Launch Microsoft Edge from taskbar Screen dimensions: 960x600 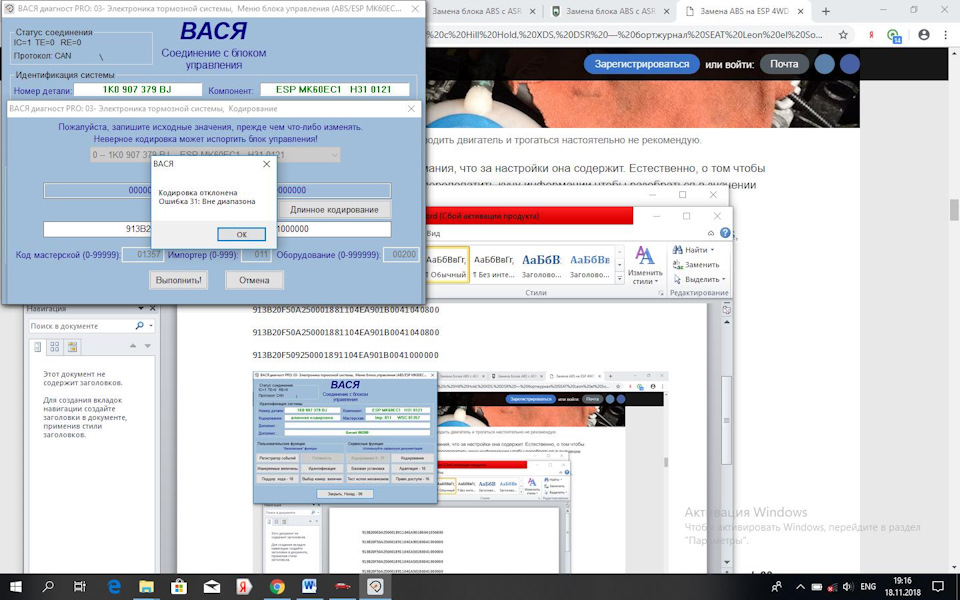(114, 587)
